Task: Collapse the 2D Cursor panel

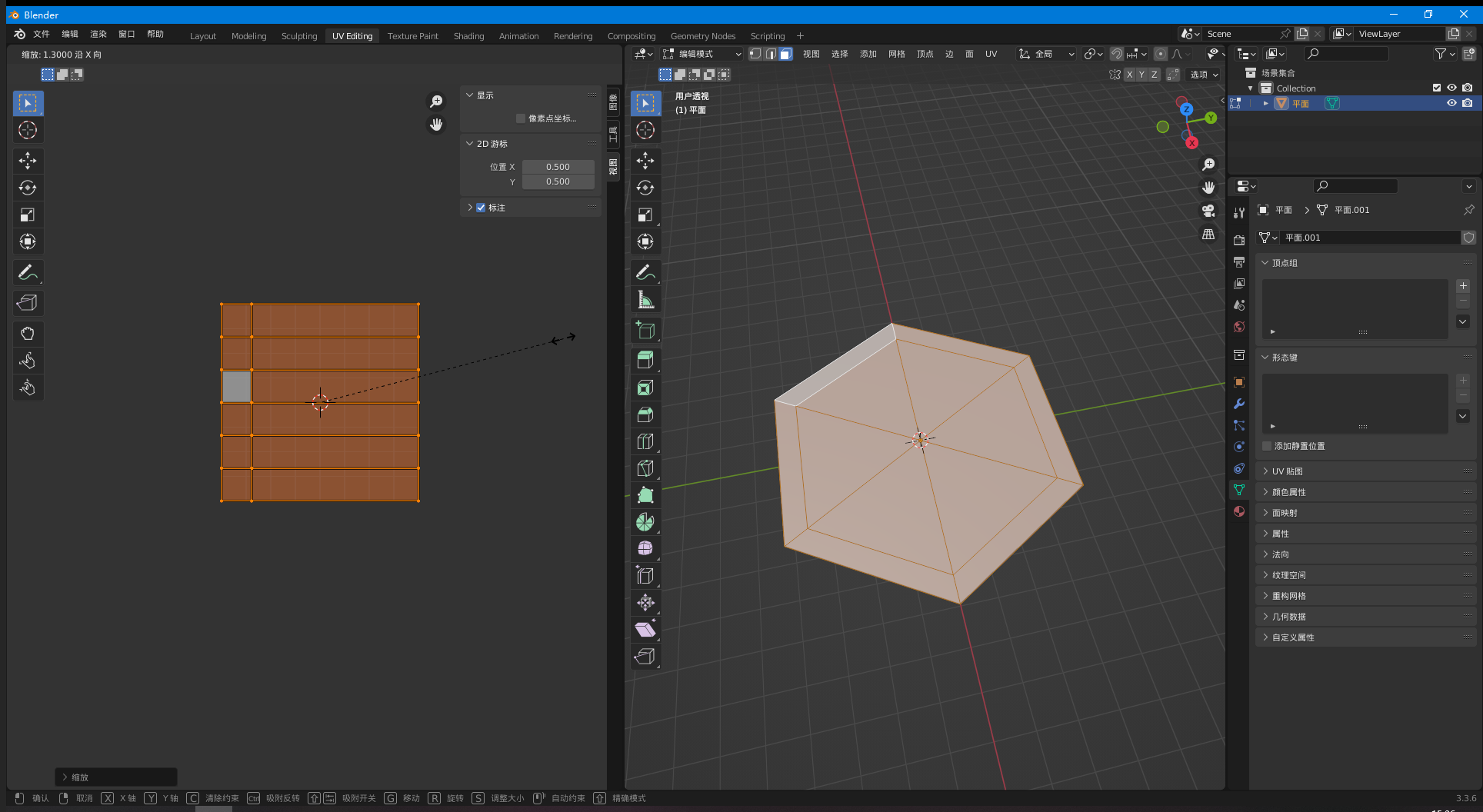Action: pyautogui.click(x=469, y=144)
